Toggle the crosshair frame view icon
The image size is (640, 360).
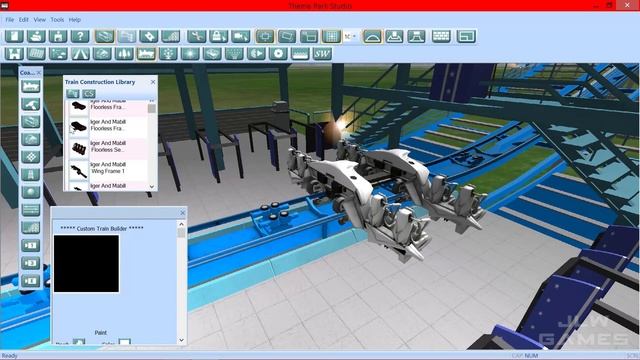[x=265, y=36]
